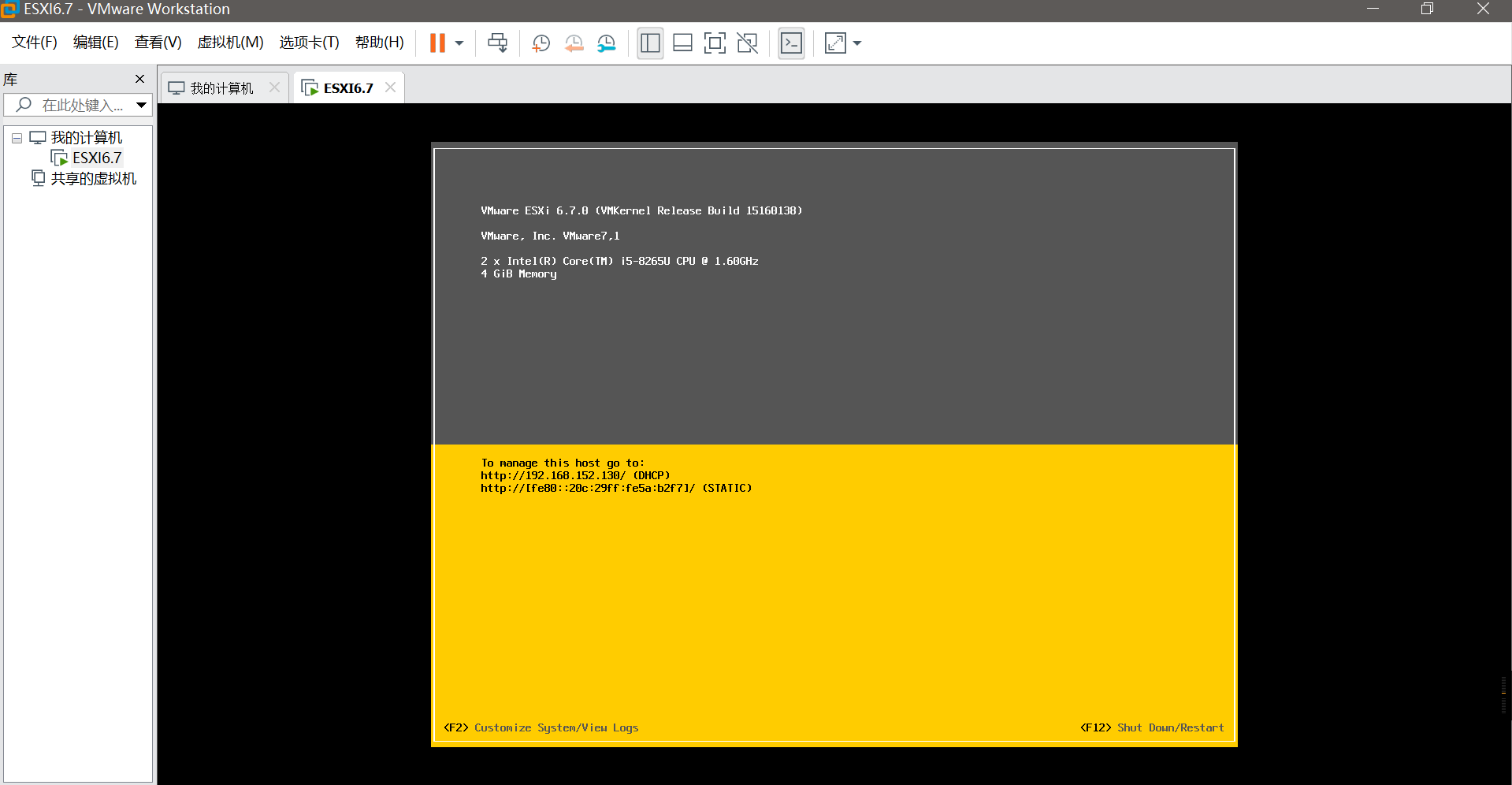Open the 查看(V) menu
The width and height of the screenshot is (1512, 785).
(x=158, y=43)
